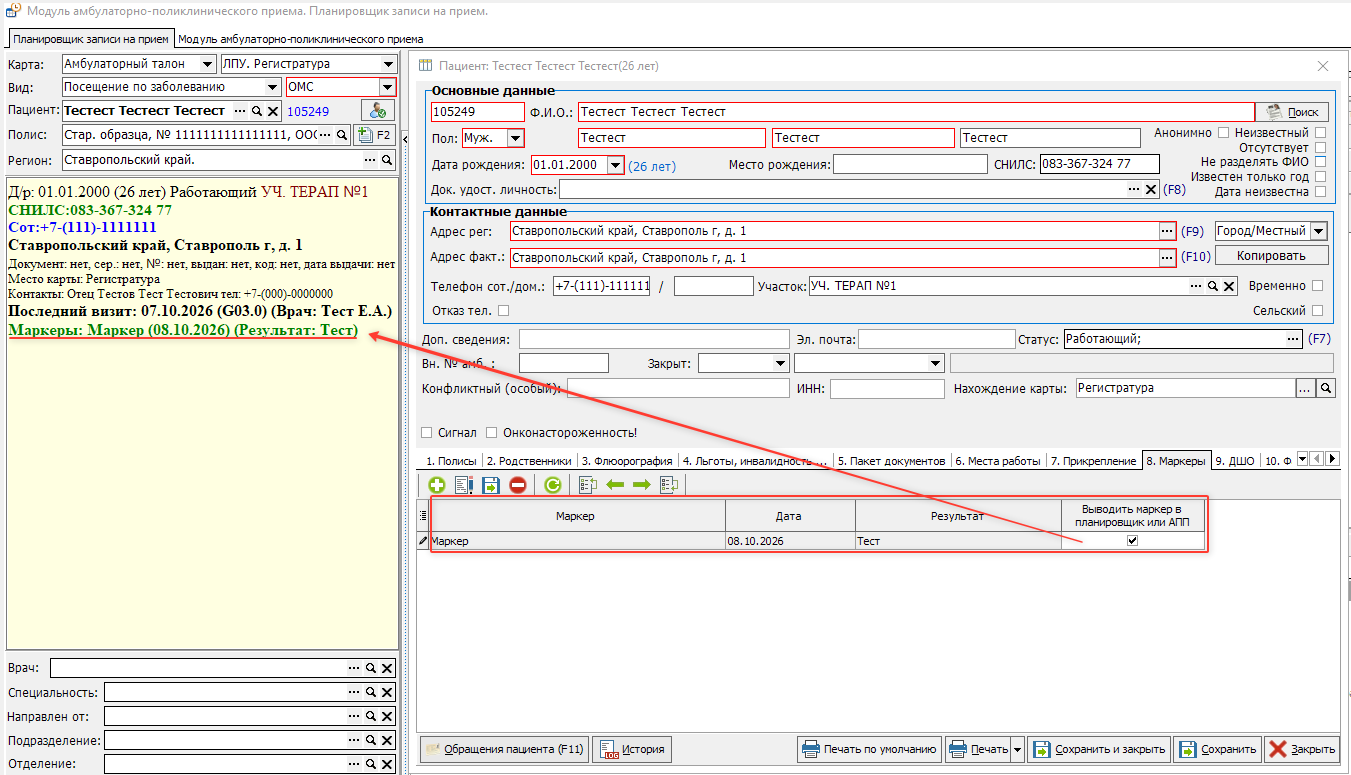Clear the Пациент field with the X icon

(272, 111)
